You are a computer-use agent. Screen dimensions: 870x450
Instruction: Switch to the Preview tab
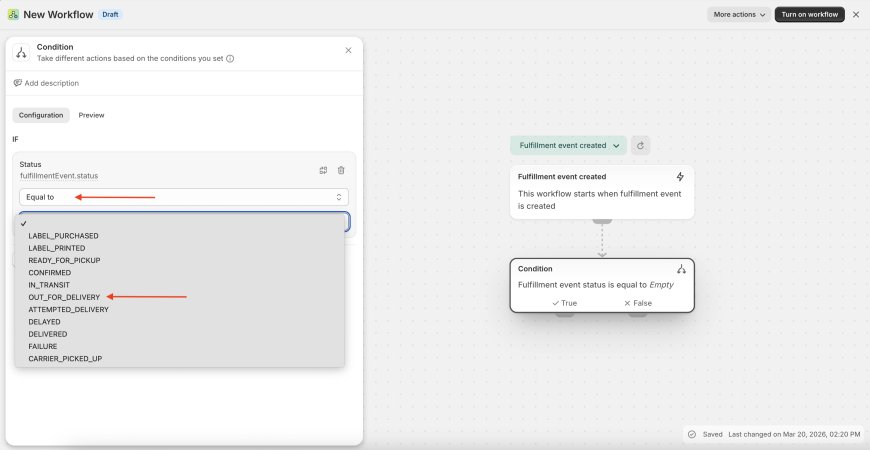(91, 115)
